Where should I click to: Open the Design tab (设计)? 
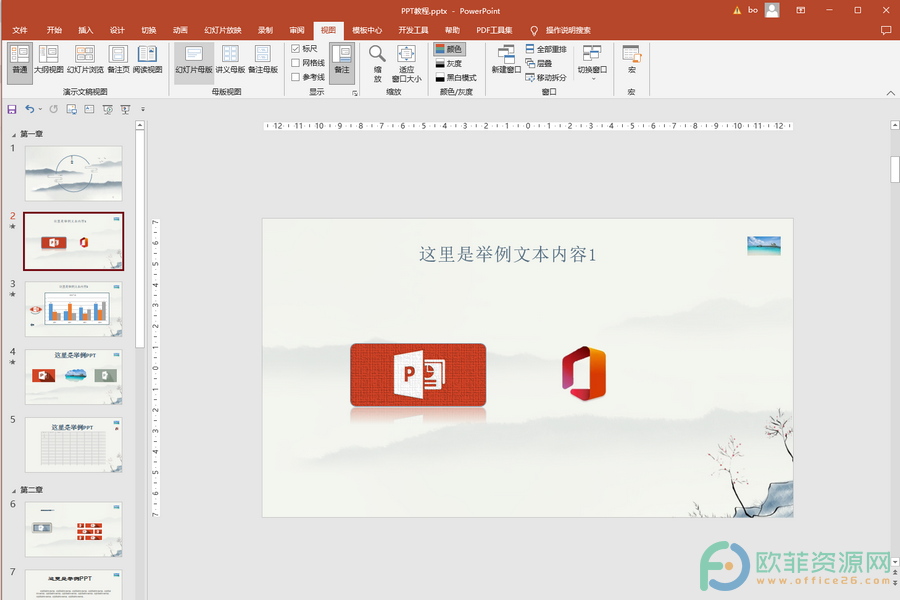click(x=117, y=30)
